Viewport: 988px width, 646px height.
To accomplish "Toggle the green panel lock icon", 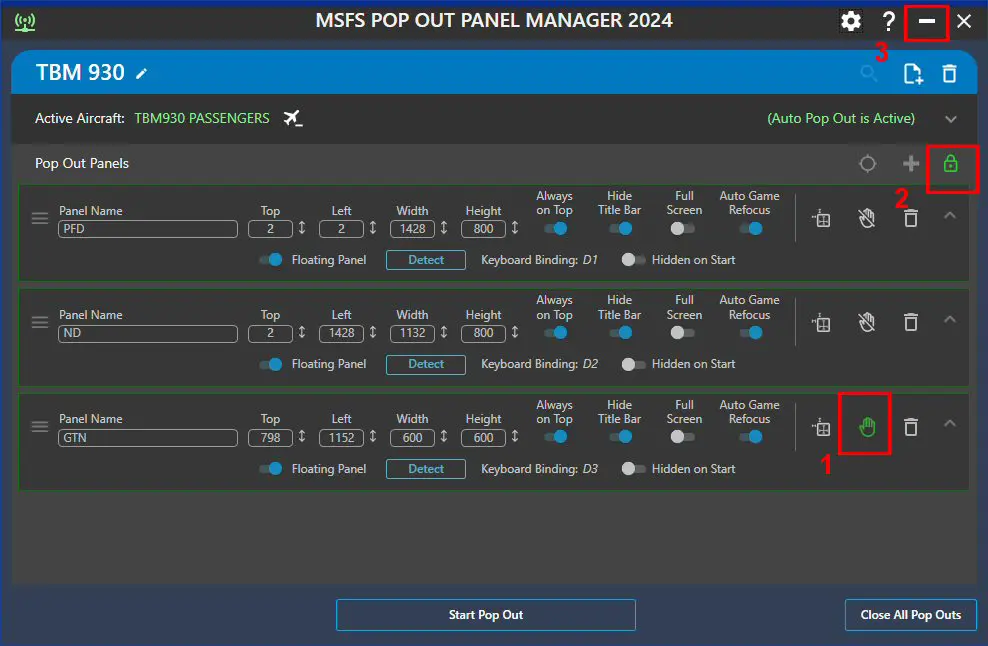I will coord(950,164).
